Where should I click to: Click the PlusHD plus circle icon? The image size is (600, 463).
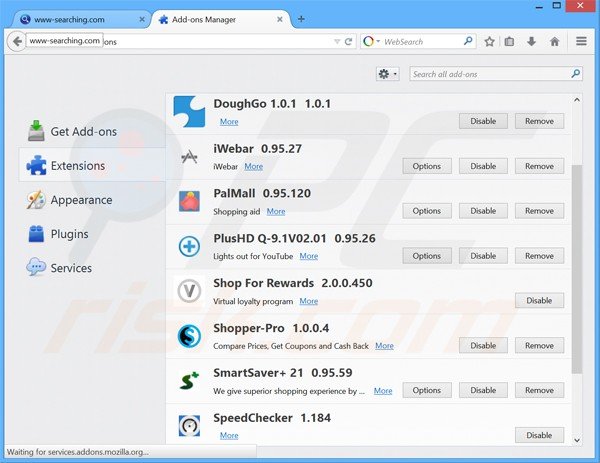pyautogui.click(x=189, y=246)
